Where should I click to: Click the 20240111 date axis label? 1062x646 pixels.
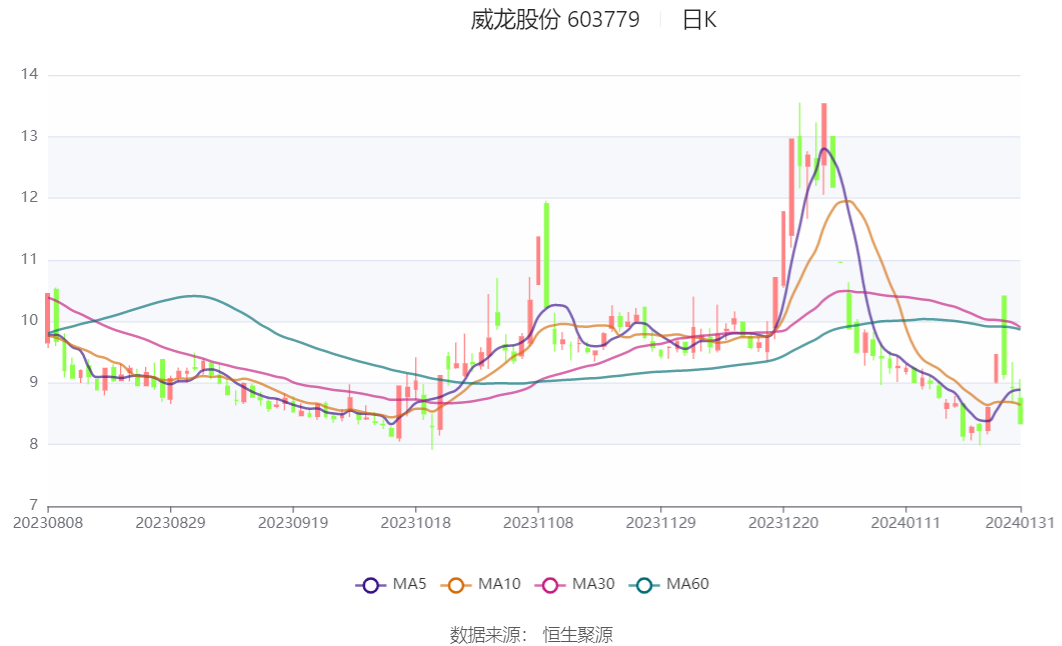tap(906, 523)
